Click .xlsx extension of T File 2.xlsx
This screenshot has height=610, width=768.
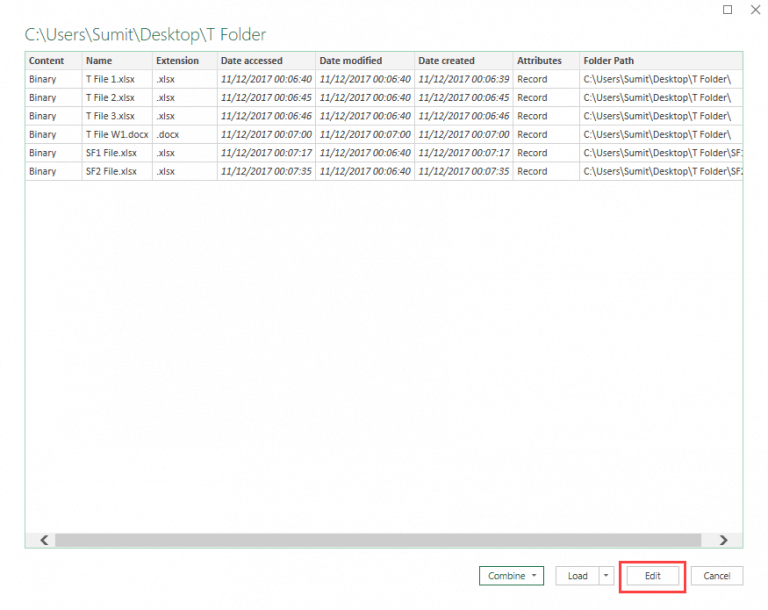pos(185,98)
